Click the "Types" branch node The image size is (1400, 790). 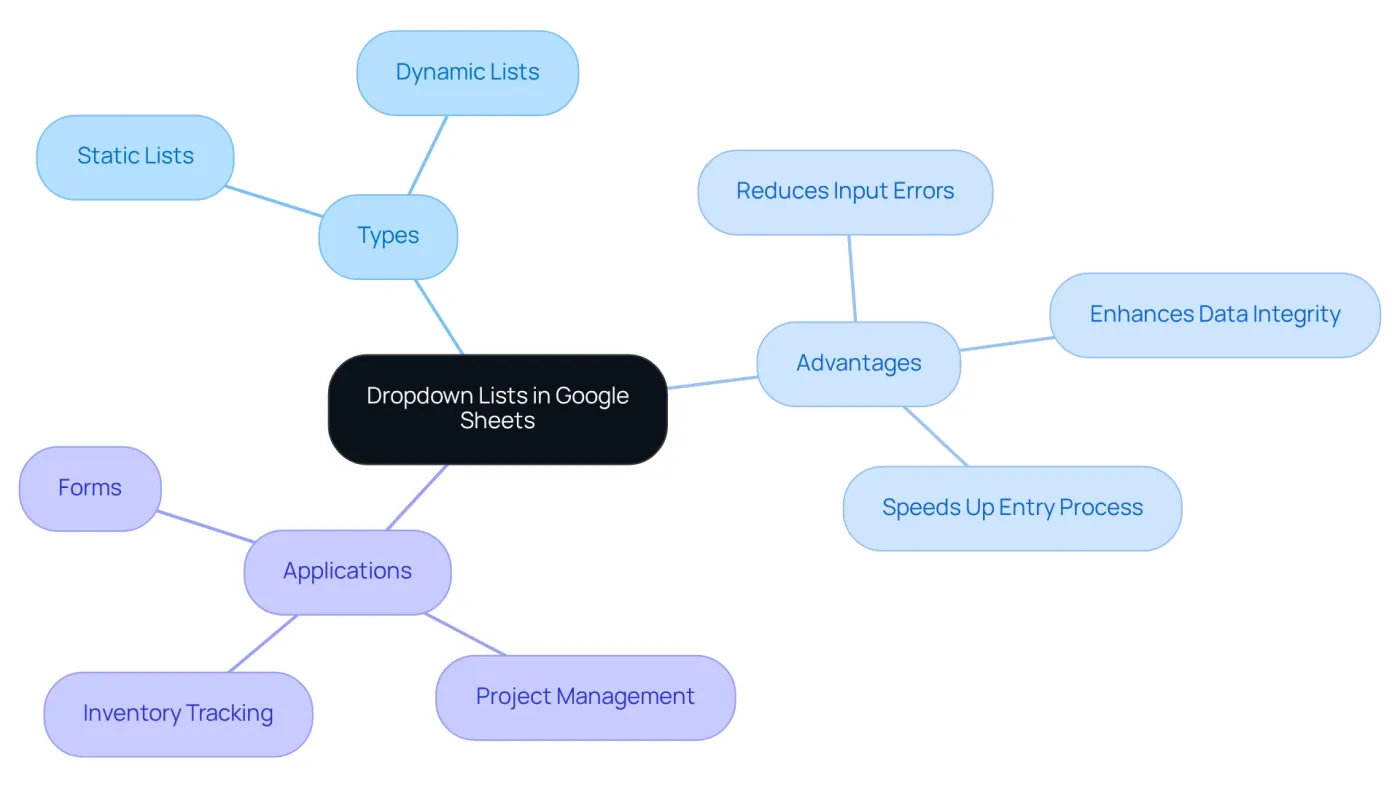(388, 237)
